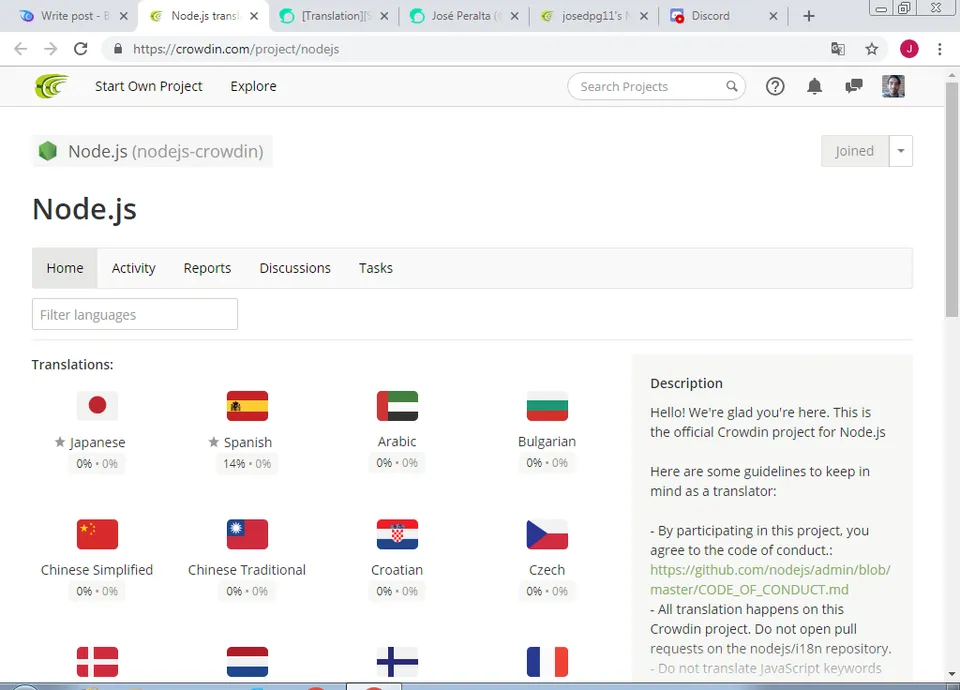Click the browser address bar URL
The height and width of the screenshot is (690, 960).
[x=236, y=49]
